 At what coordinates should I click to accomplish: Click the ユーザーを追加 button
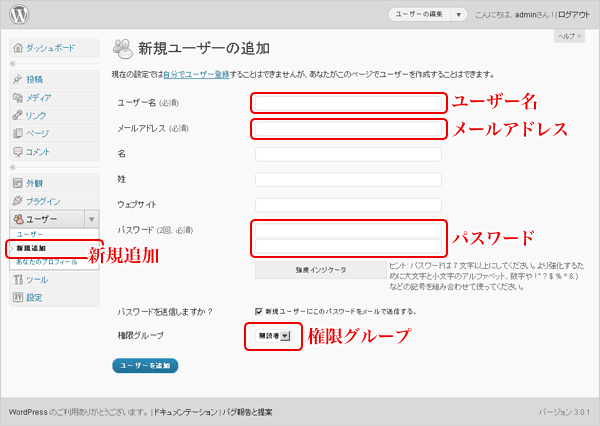click(x=145, y=366)
